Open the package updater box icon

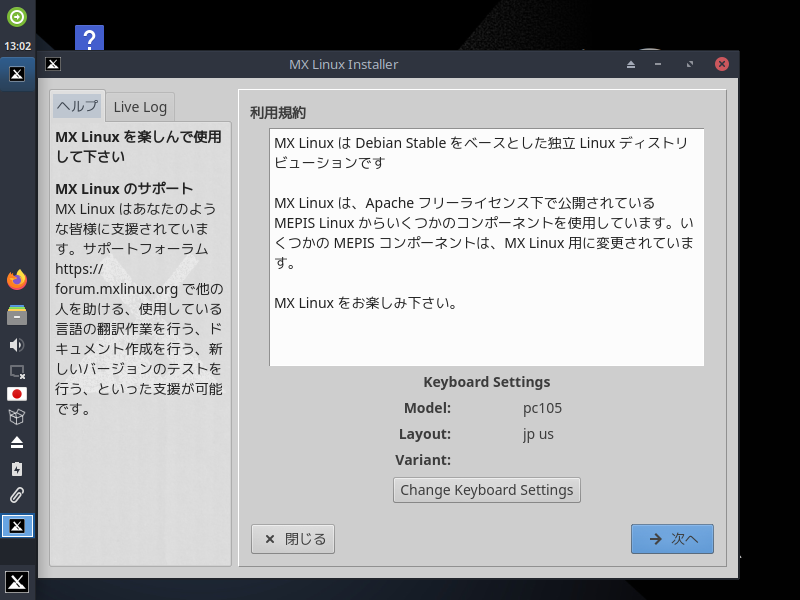(17, 417)
